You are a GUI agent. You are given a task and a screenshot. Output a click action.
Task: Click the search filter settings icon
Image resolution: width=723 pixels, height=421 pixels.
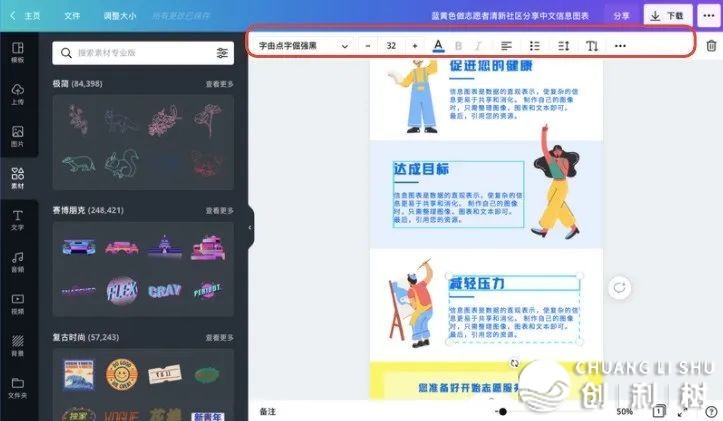222,53
